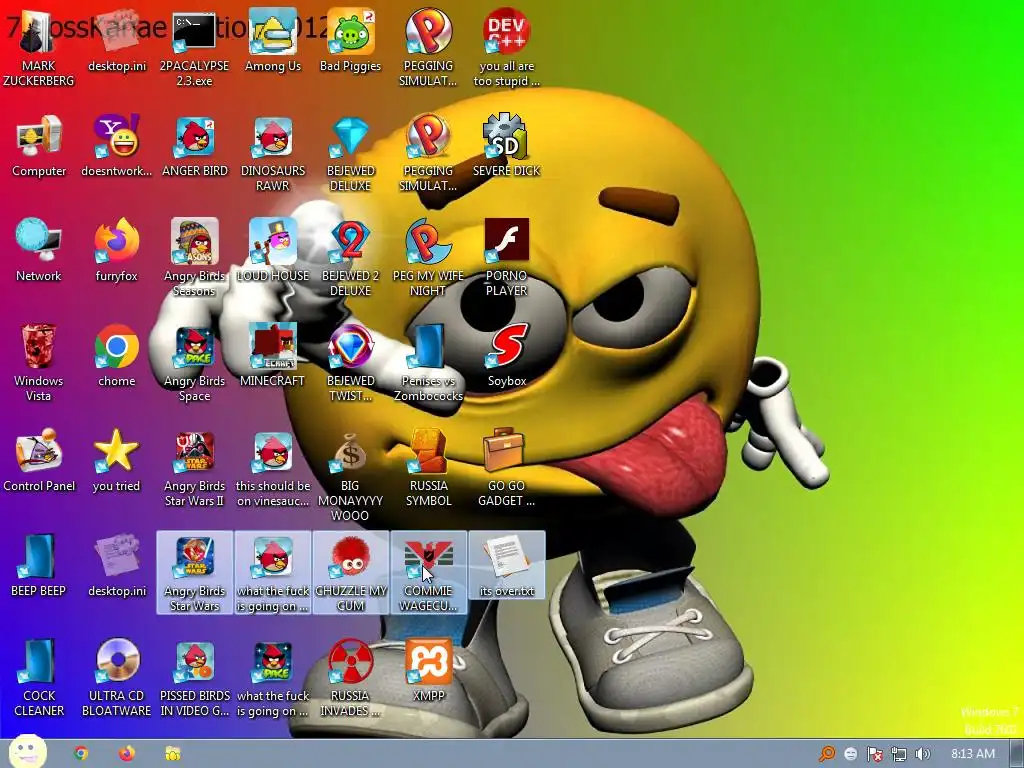Viewport: 1024px width, 768px height.
Task: Select the BIG MONAYYYY WOOO money bag icon
Action: [x=350, y=475]
